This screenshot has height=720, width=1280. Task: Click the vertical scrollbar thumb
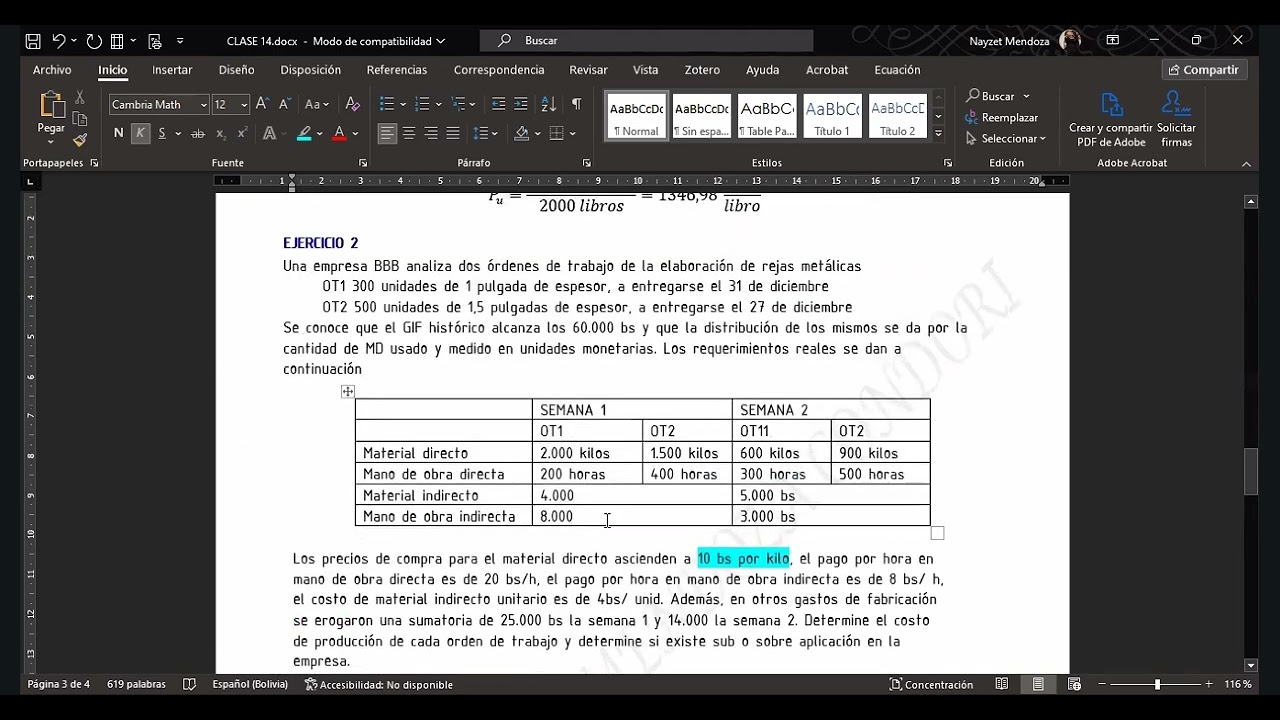tap(1251, 472)
